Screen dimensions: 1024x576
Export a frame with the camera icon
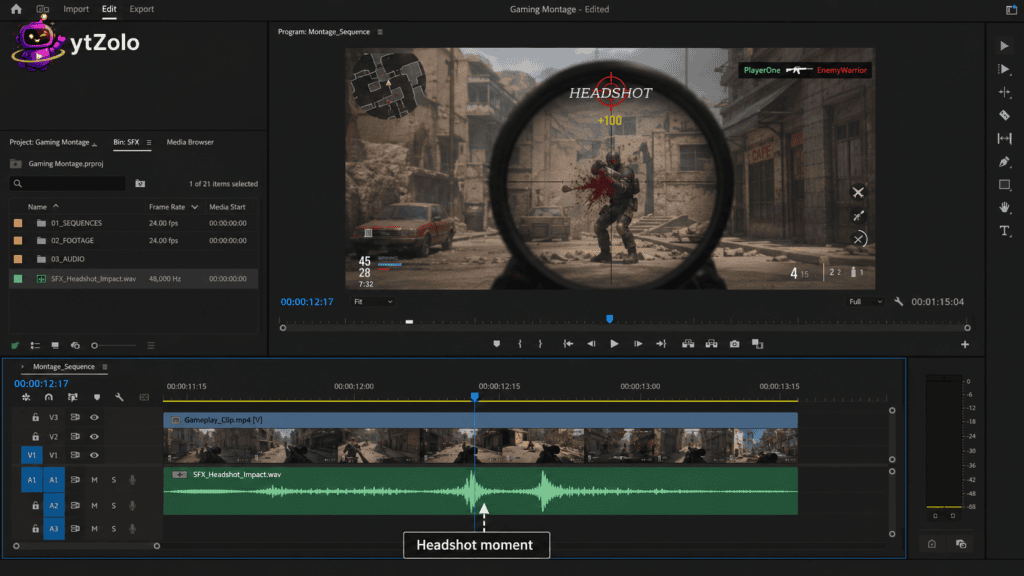point(735,344)
